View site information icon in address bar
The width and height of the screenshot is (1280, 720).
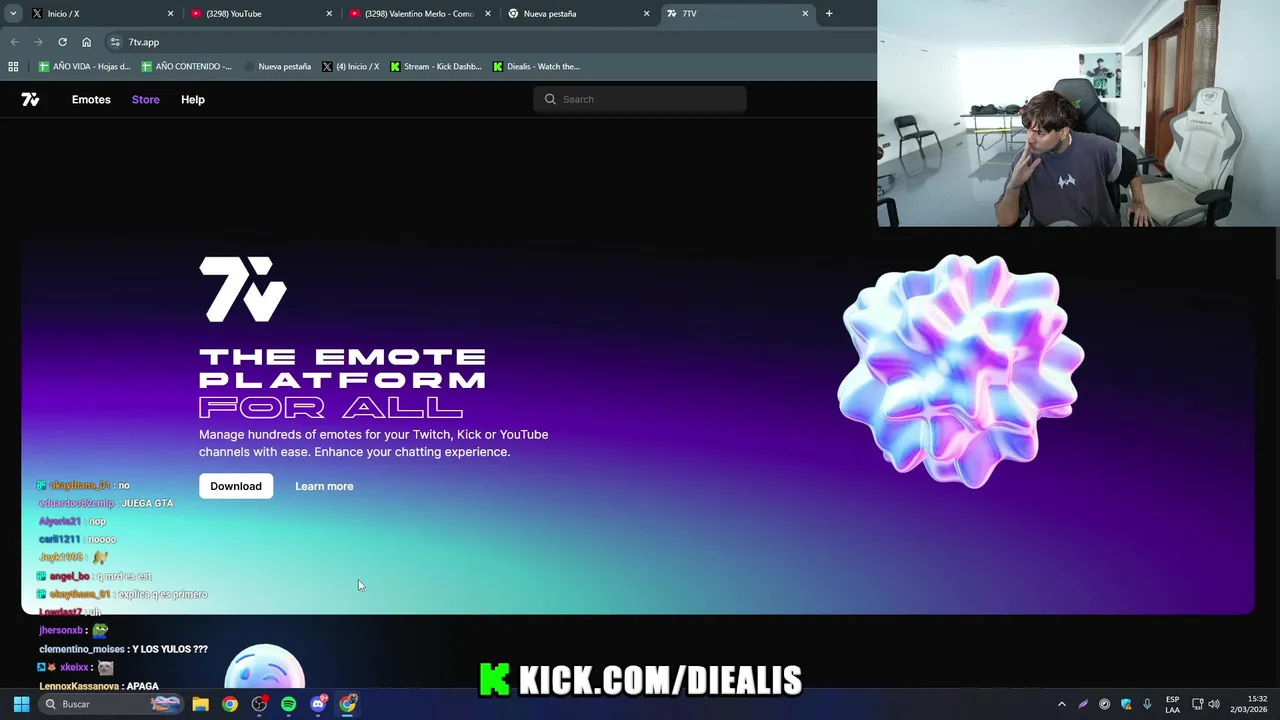click(115, 42)
